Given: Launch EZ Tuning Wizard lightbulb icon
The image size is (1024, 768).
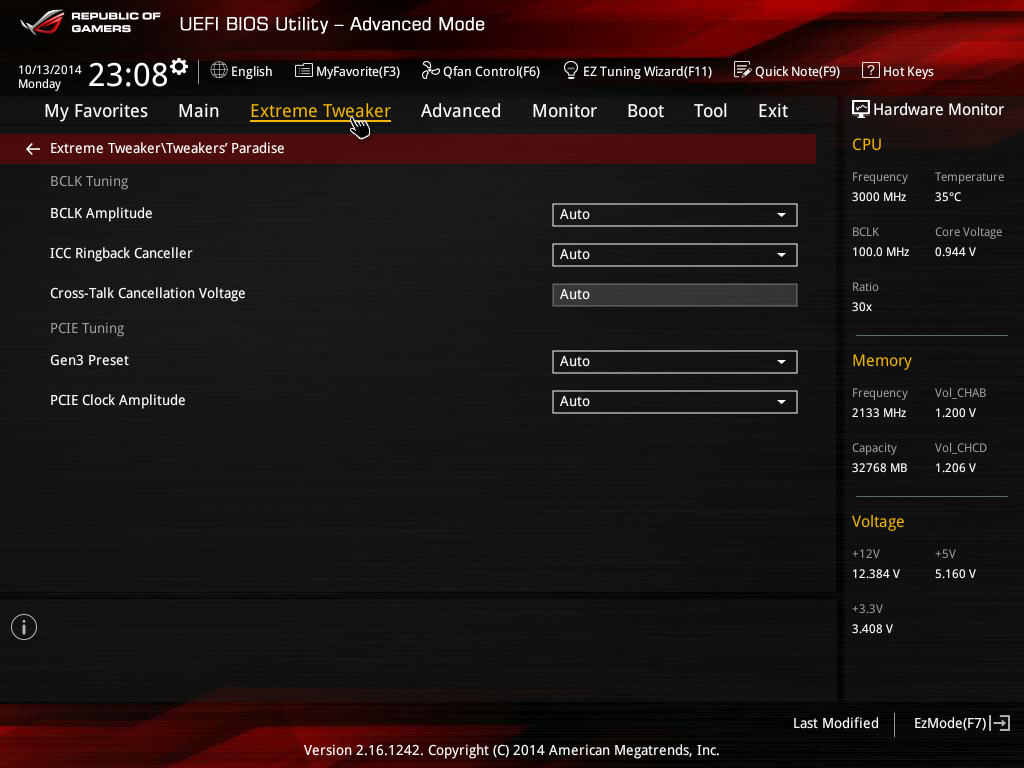Looking at the screenshot, I should pos(571,70).
